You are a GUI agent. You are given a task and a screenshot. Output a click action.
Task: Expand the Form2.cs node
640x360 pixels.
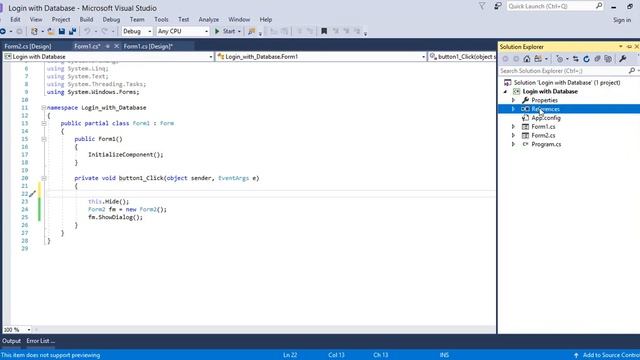pos(513,136)
